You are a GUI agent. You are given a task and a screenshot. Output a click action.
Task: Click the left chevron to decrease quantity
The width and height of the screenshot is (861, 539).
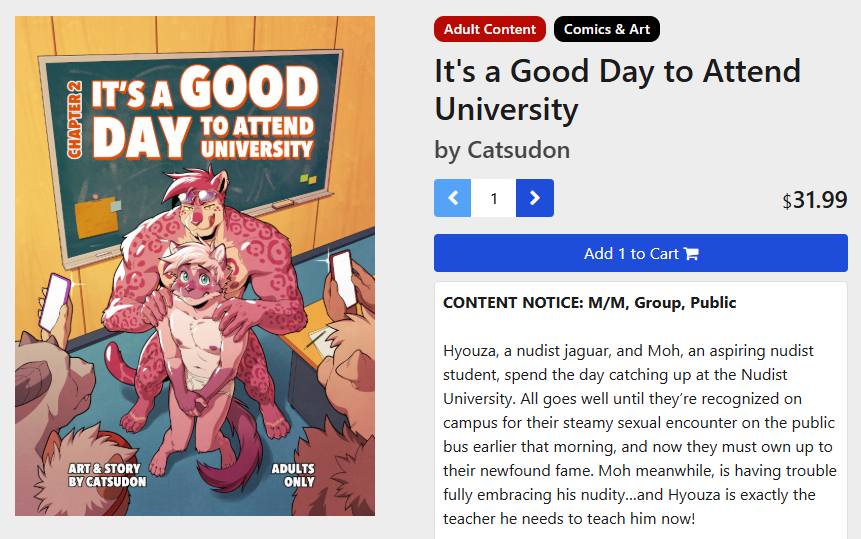click(452, 198)
